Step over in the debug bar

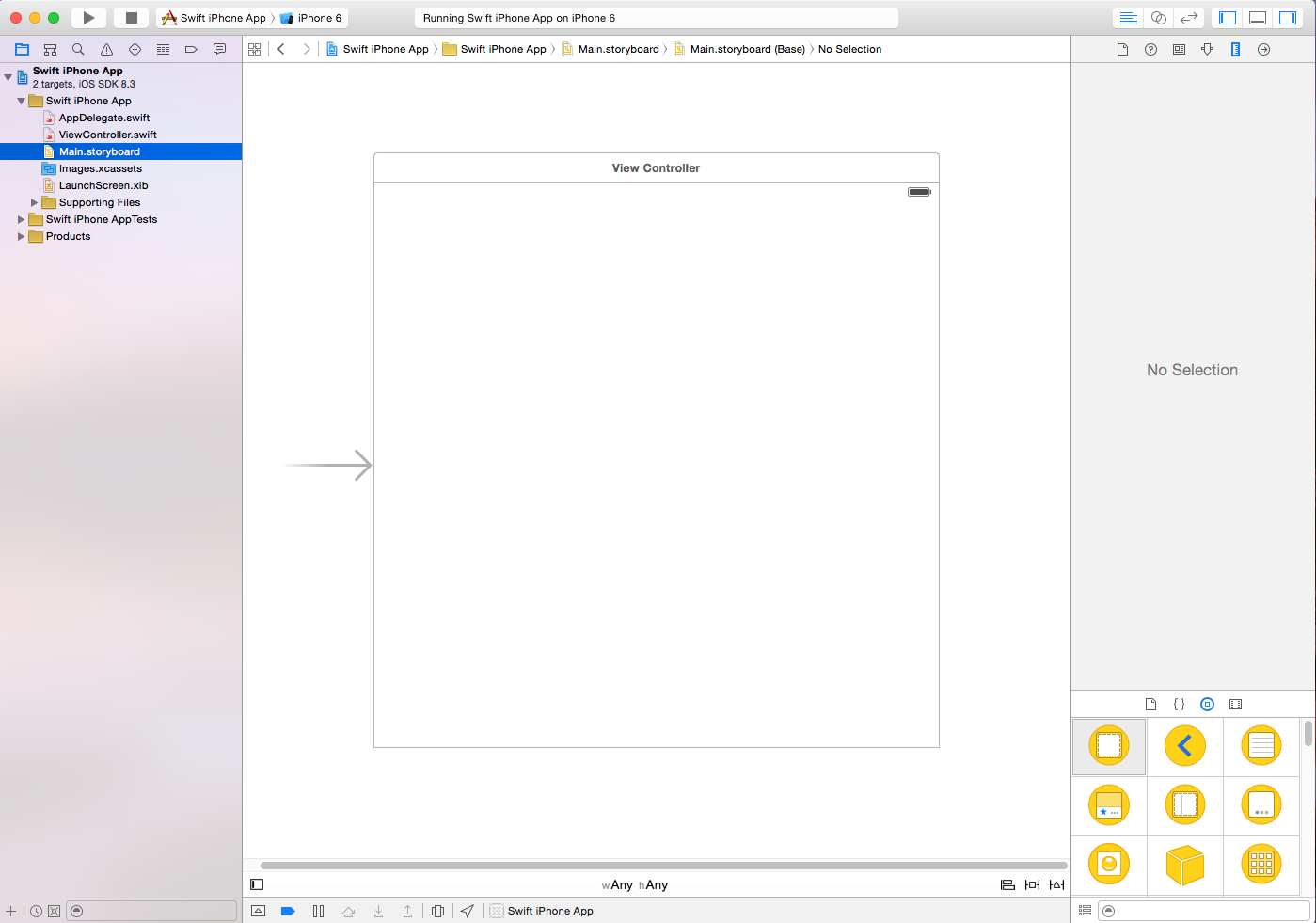pos(349,911)
